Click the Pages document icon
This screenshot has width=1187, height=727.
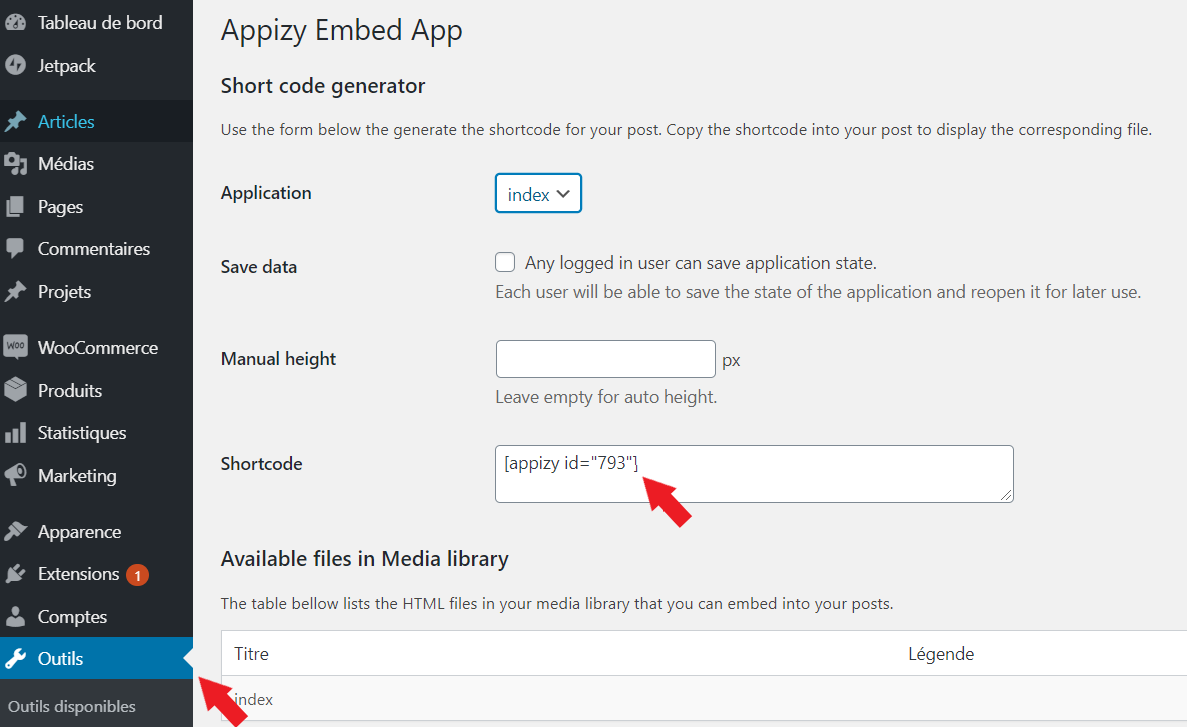tap(15, 207)
